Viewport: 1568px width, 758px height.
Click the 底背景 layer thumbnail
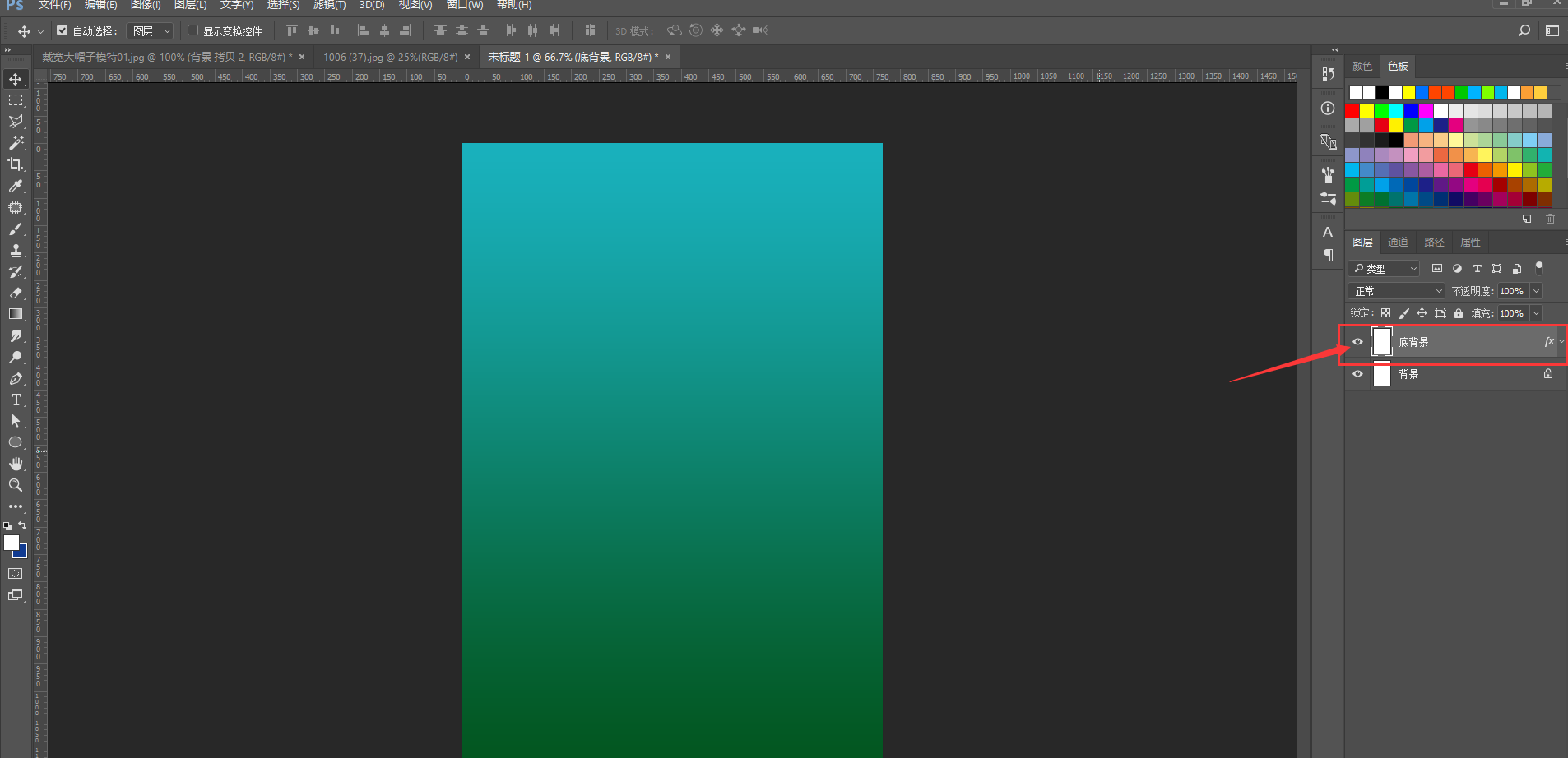coord(1382,341)
